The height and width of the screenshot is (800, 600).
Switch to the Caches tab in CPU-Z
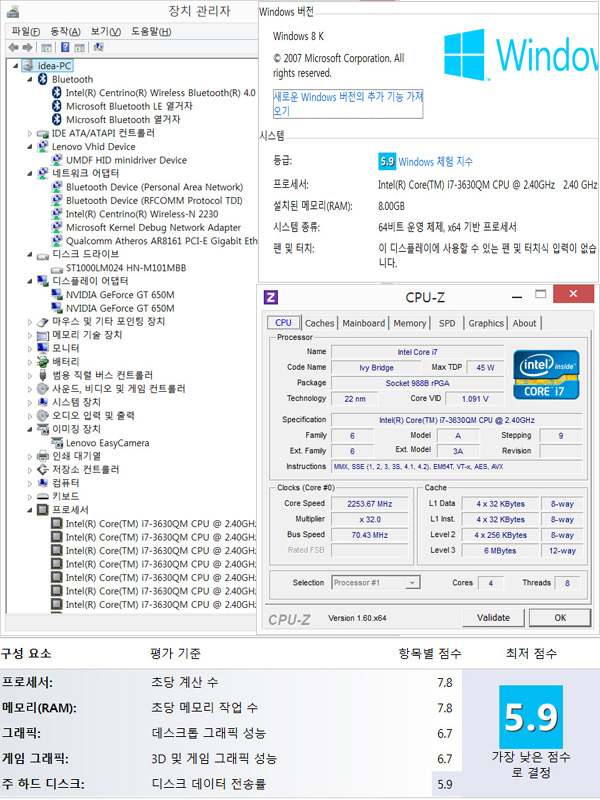coord(319,323)
